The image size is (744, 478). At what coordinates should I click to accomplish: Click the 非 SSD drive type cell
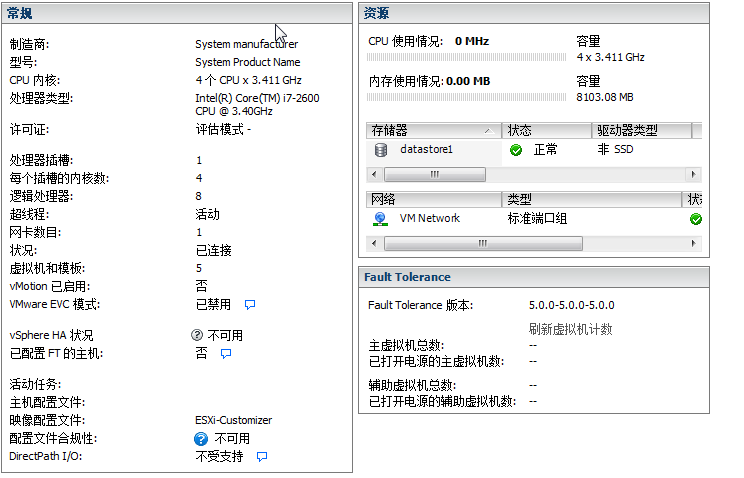click(615, 150)
